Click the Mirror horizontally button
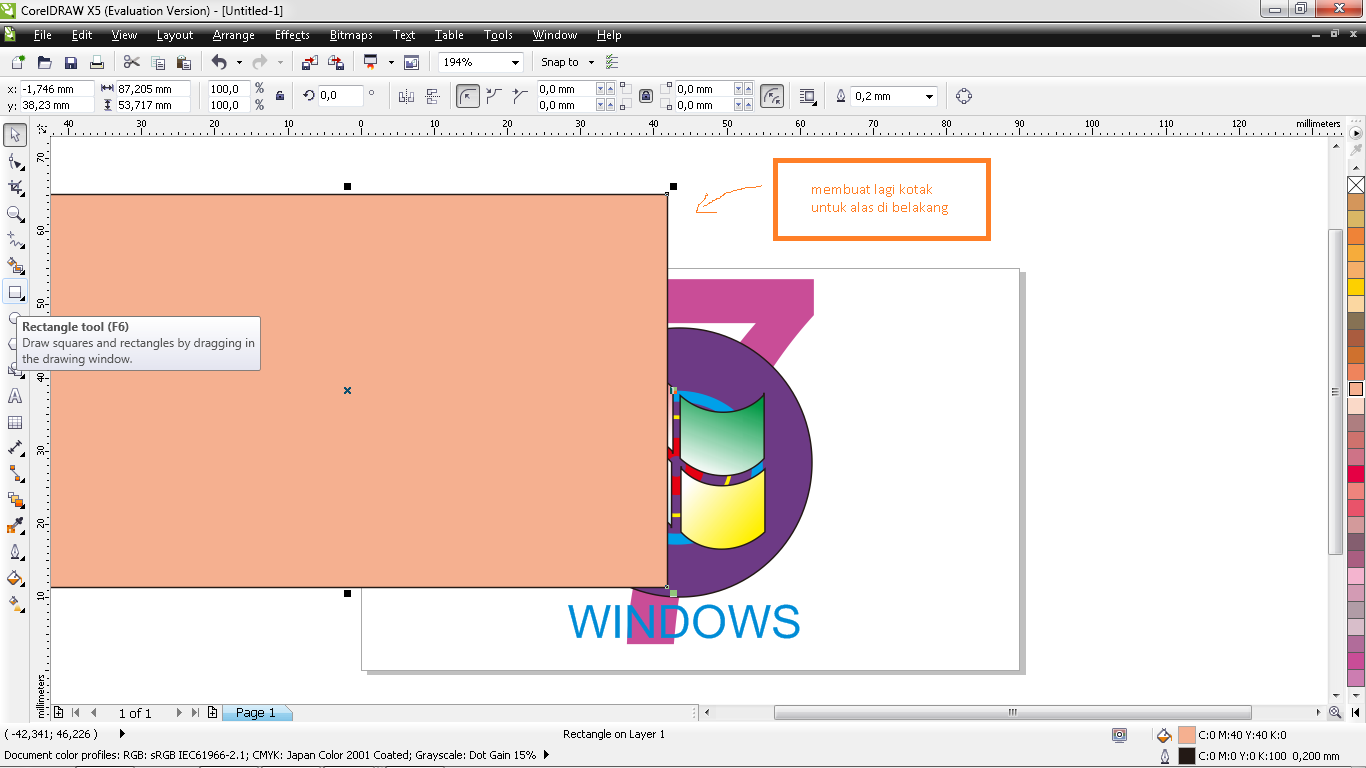 (x=406, y=96)
